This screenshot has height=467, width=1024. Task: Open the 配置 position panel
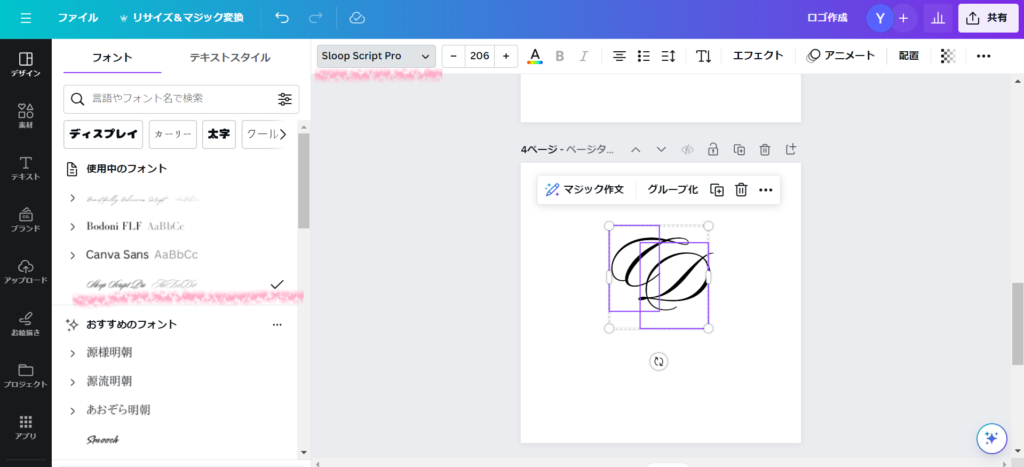pyautogui.click(x=908, y=56)
